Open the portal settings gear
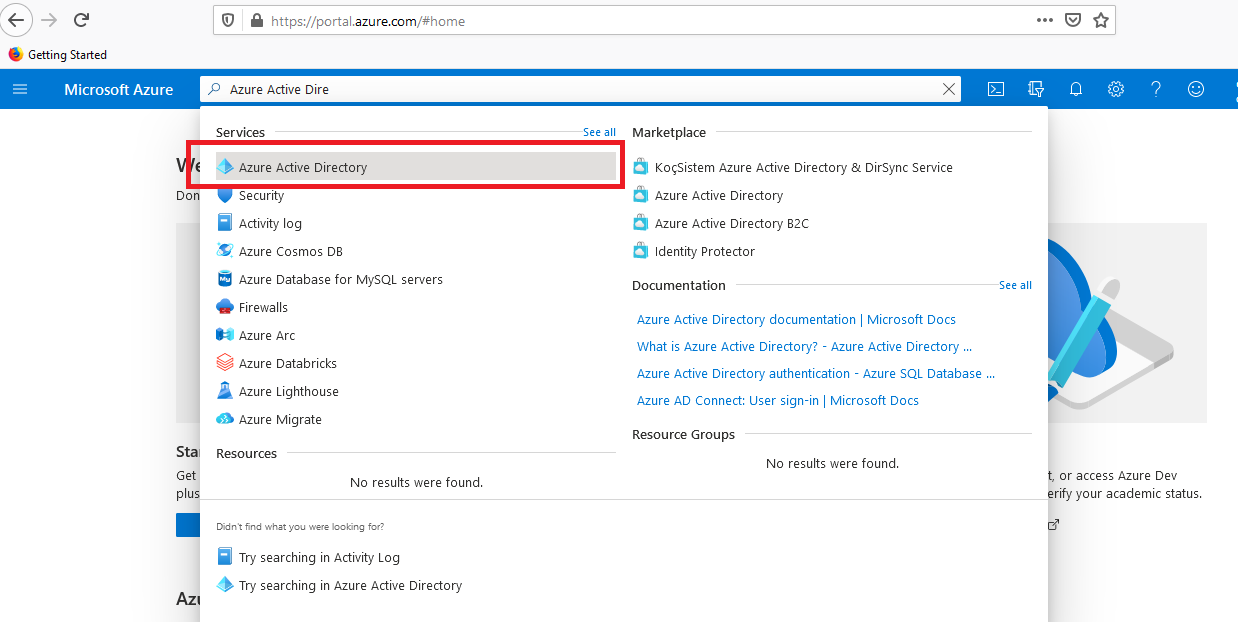Viewport: 1238px width, 622px height. [x=1116, y=89]
